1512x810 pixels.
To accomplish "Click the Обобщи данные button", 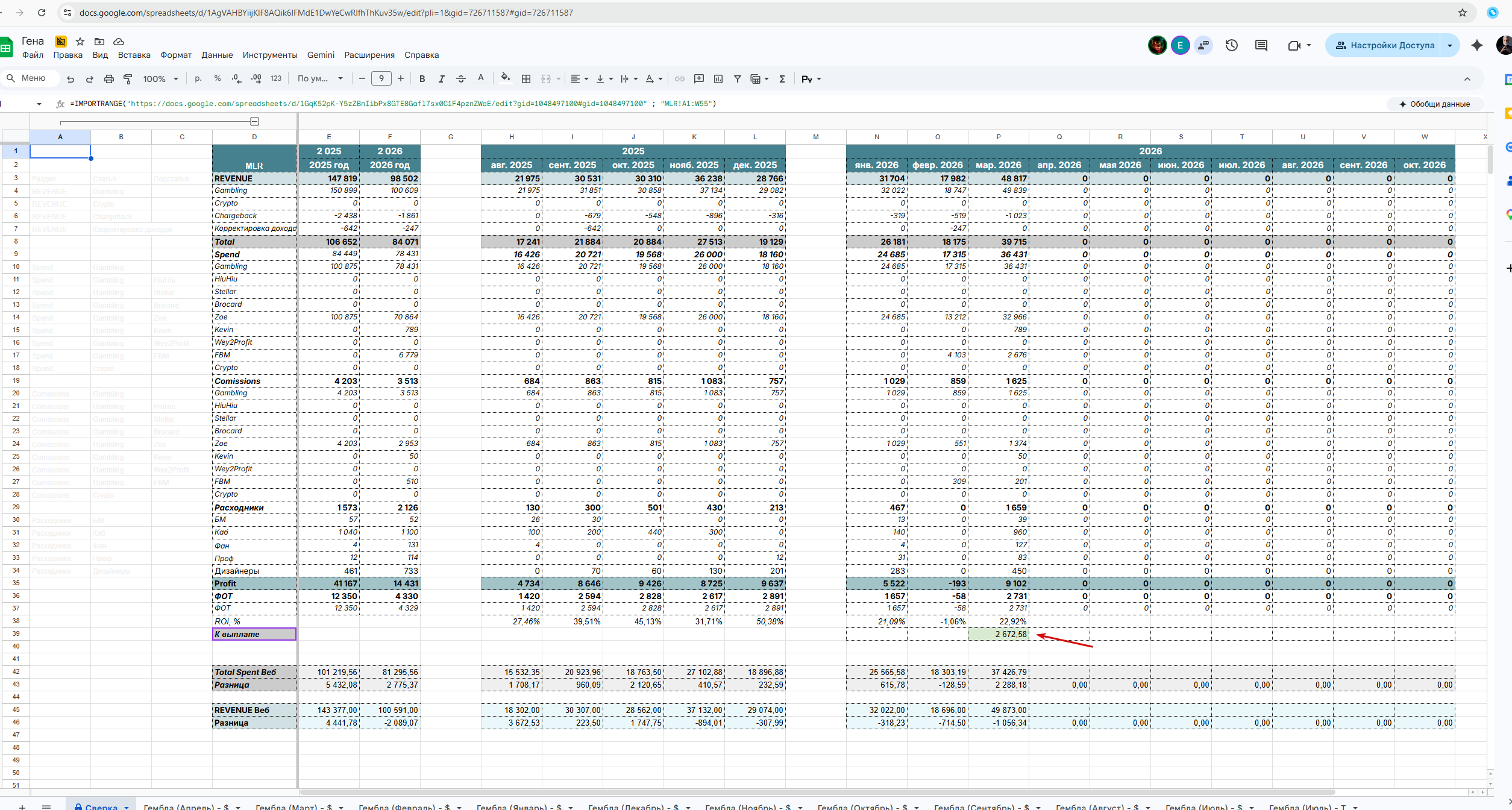I will point(1434,104).
